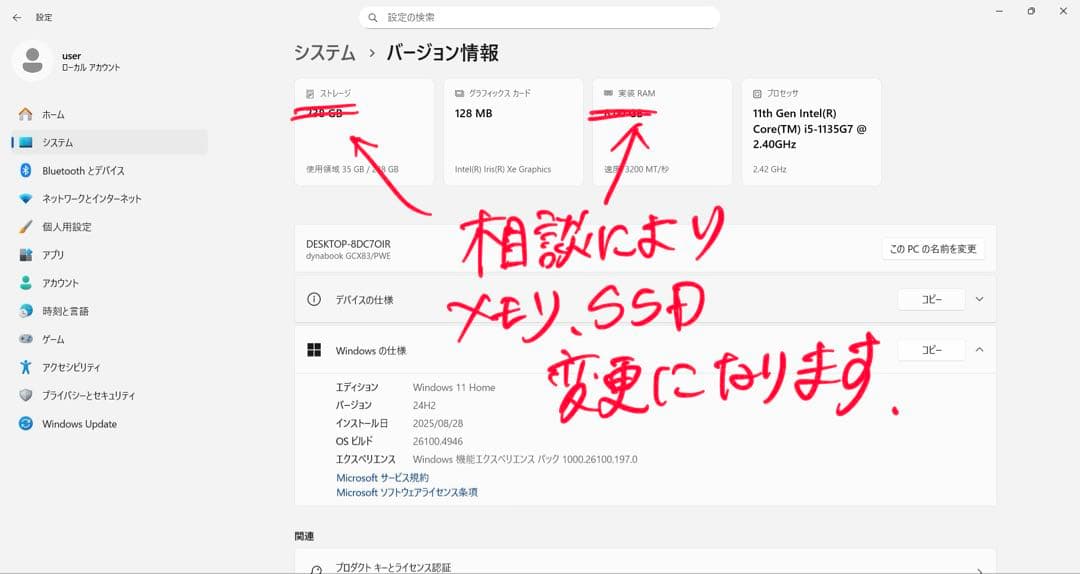The height and width of the screenshot is (574, 1080).
Task: Click the Intel(R) Iris(R) Xe Graphics text
Action: pyautogui.click(x=503, y=169)
